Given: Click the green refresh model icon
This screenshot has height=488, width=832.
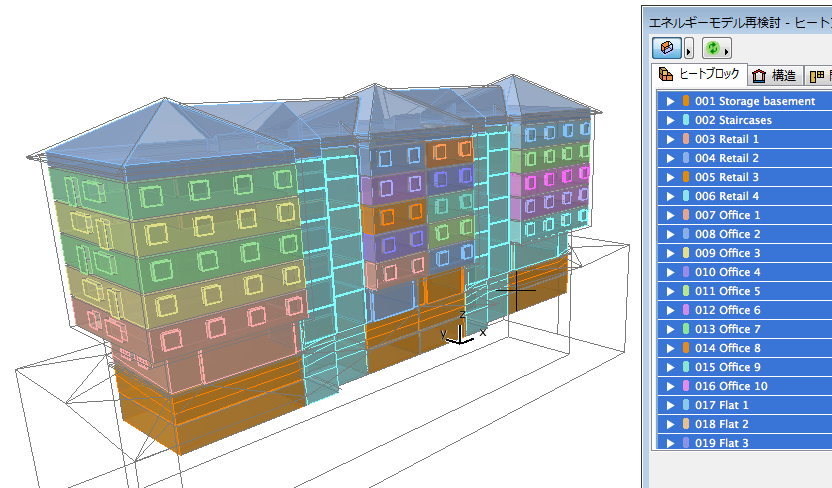Looking at the screenshot, I should (713, 48).
